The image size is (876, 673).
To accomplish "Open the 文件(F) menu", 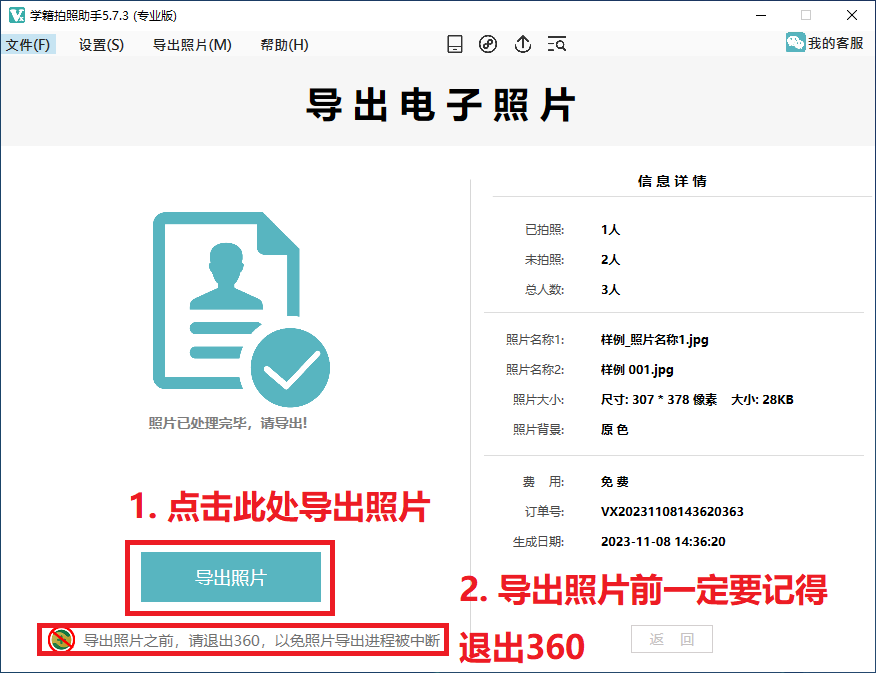I will click(x=28, y=45).
